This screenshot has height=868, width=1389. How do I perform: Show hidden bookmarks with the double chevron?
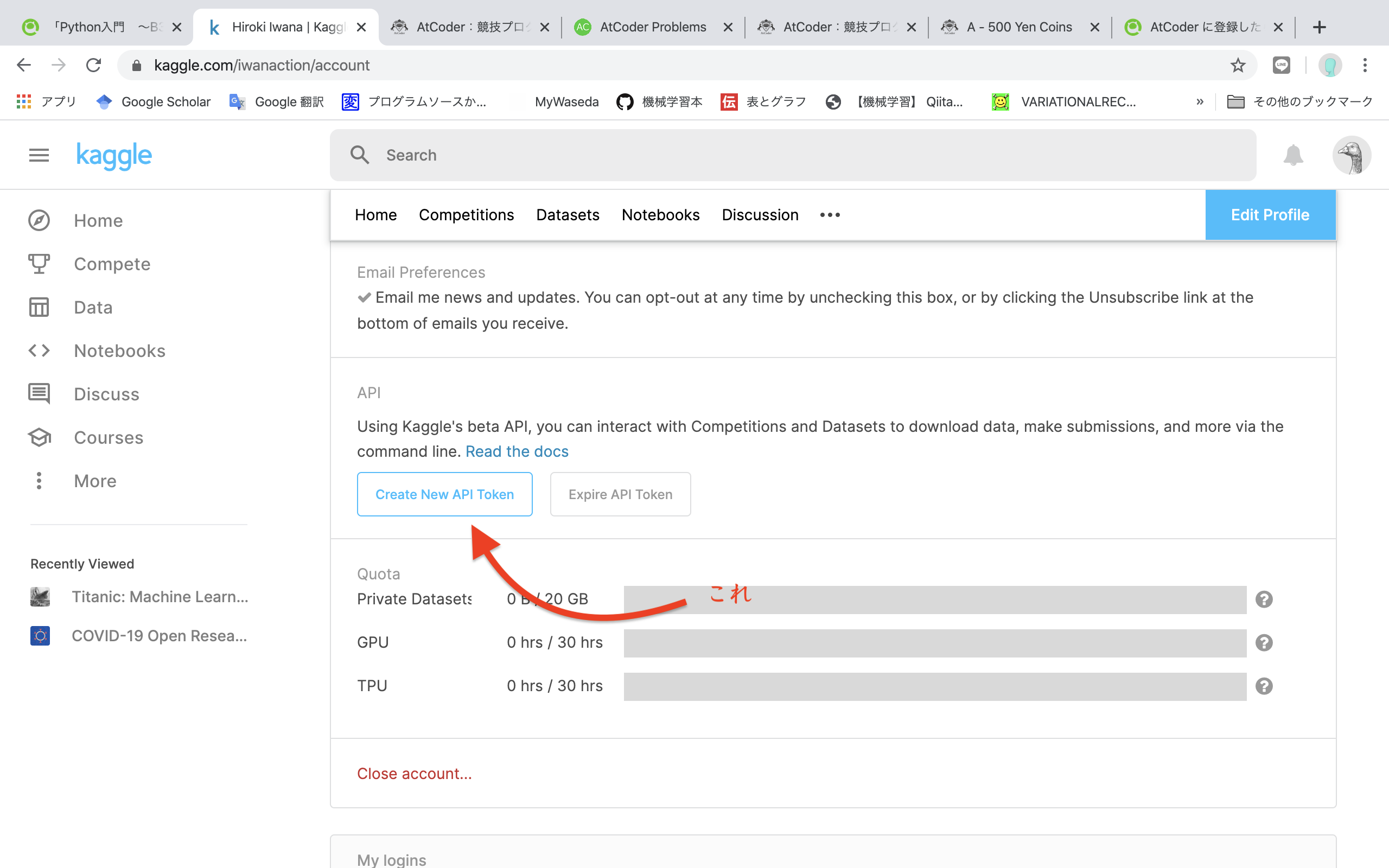point(1200,101)
